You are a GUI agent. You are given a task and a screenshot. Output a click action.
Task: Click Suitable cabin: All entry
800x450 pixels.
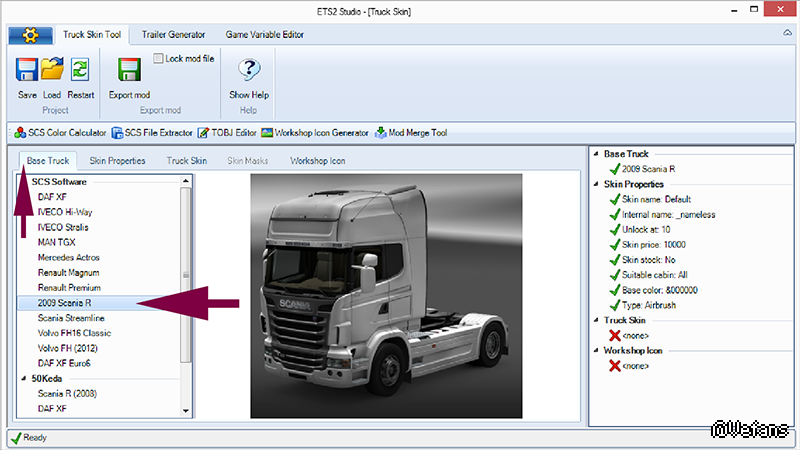tap(655, 274)
